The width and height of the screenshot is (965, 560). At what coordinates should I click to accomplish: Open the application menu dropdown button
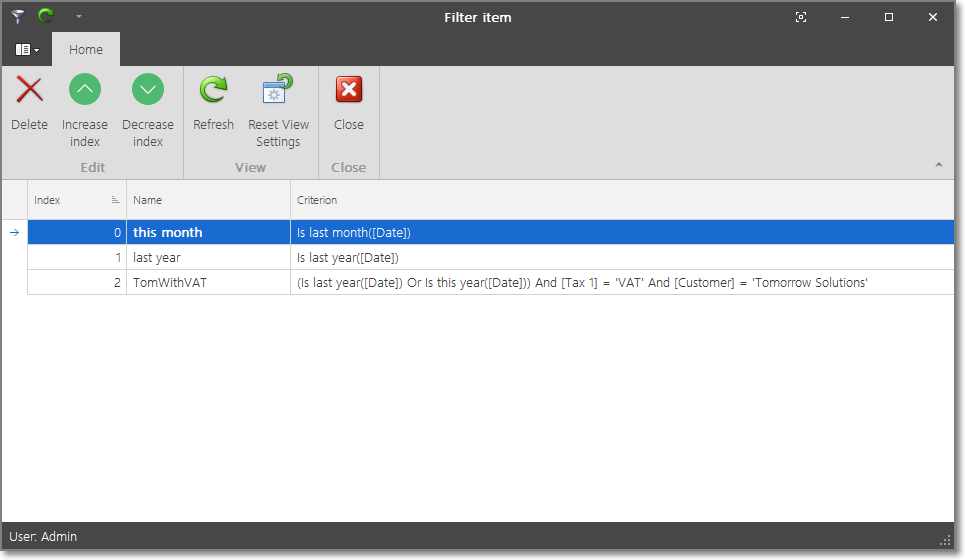coord(27,50)
